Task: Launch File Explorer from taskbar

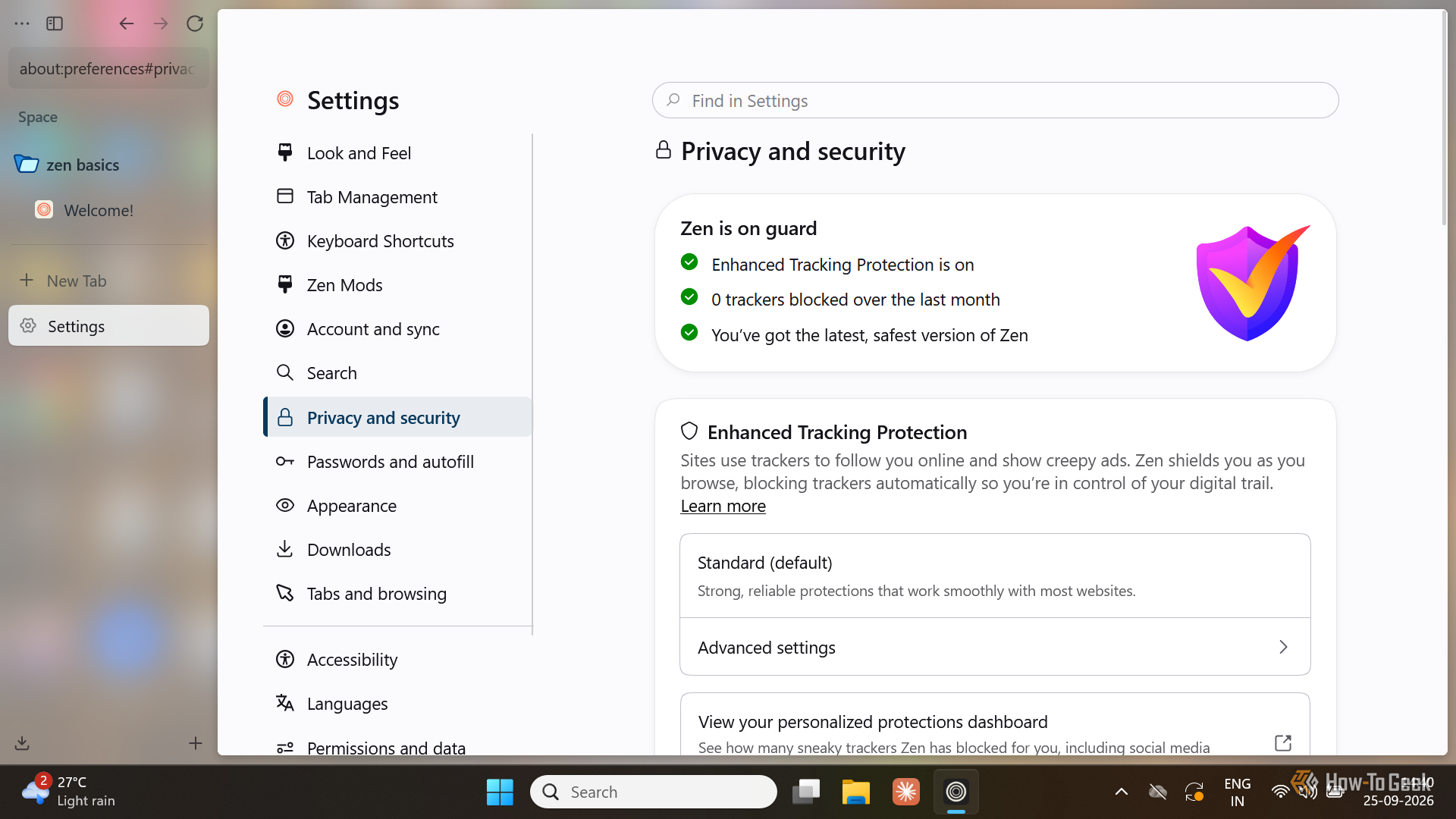Action: pyautogui.click(x=855, y=792)
